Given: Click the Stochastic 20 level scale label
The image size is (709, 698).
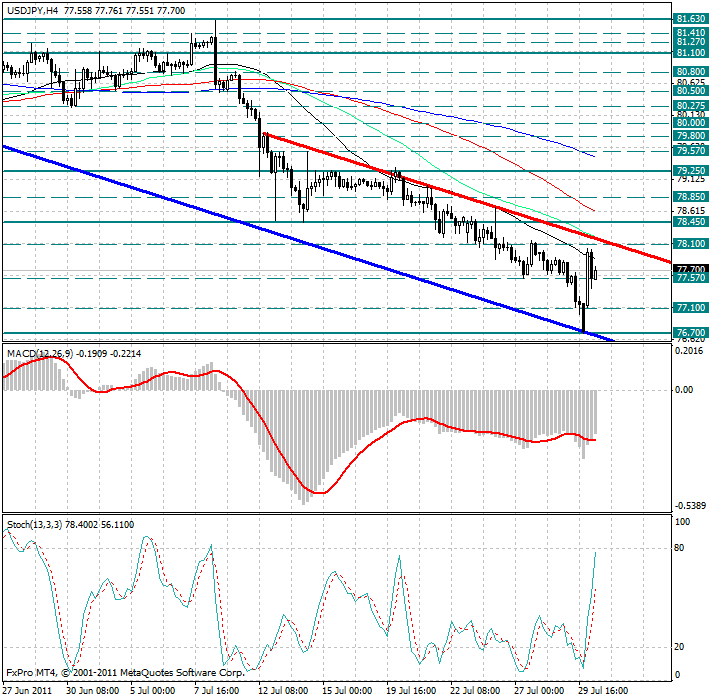Looking at the screenshot, I should click(x=681, y=646).
